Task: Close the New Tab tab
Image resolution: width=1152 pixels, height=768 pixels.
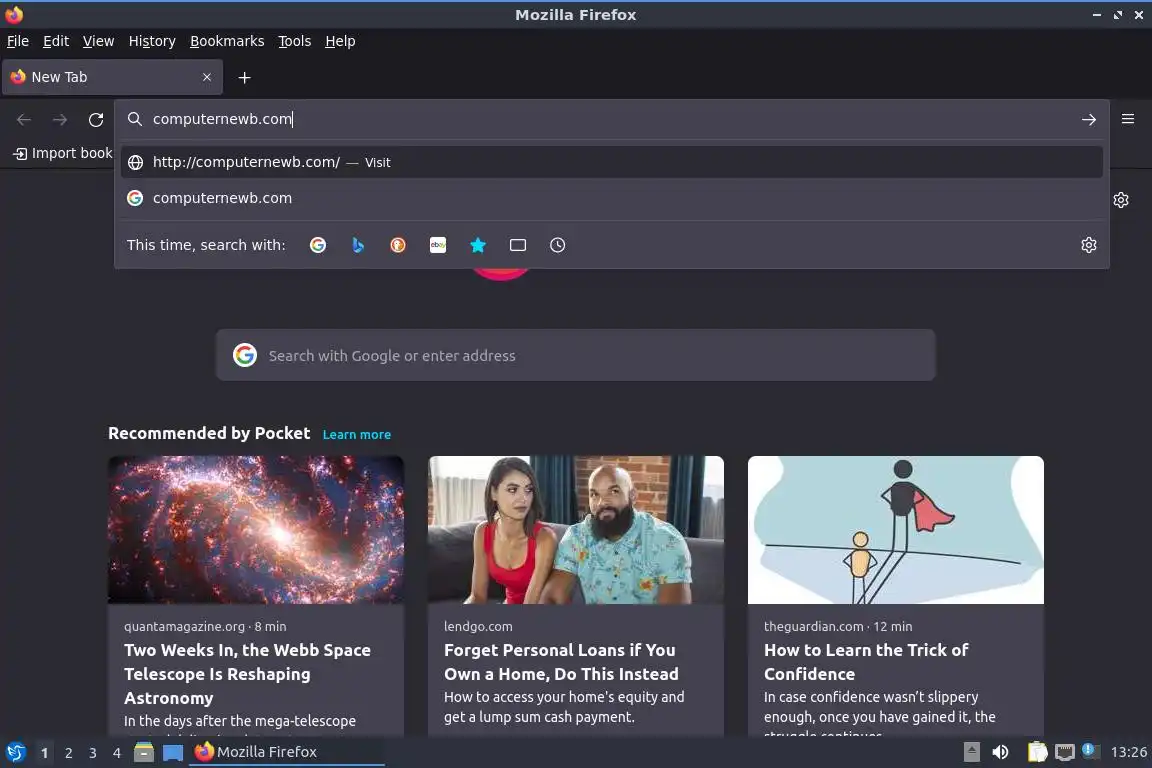Action: click(x=206, y=77)
